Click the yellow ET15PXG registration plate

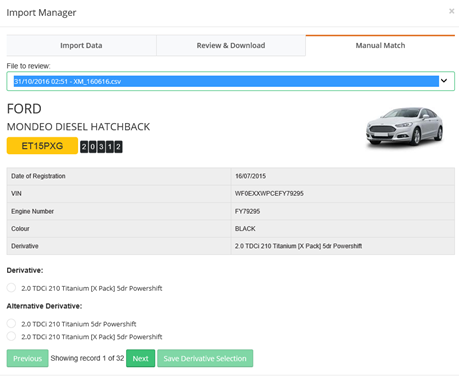42,146
